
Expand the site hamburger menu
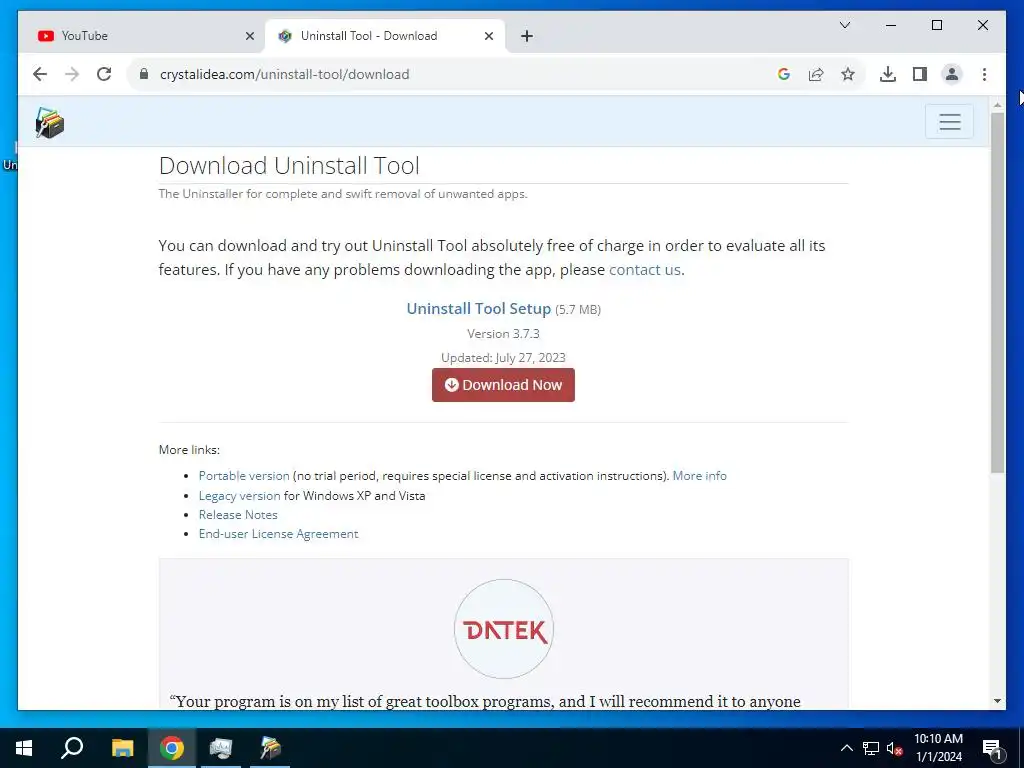tap(950, 121)
